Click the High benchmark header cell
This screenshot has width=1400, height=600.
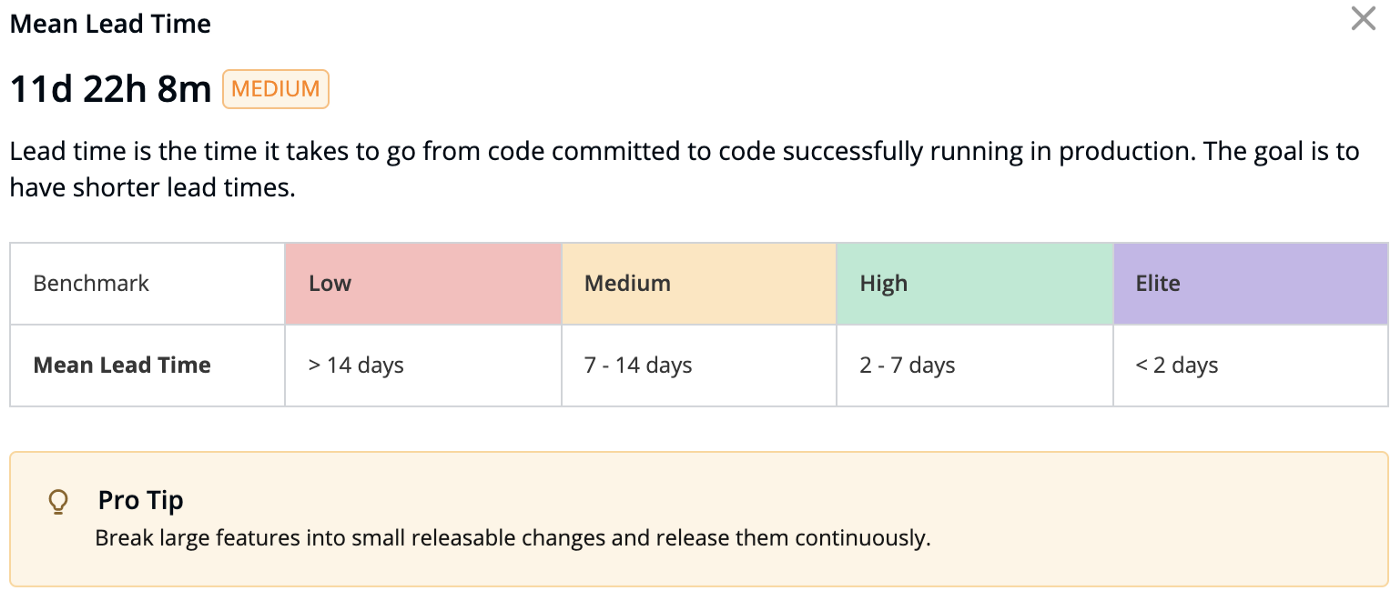[x=974, y=283]
